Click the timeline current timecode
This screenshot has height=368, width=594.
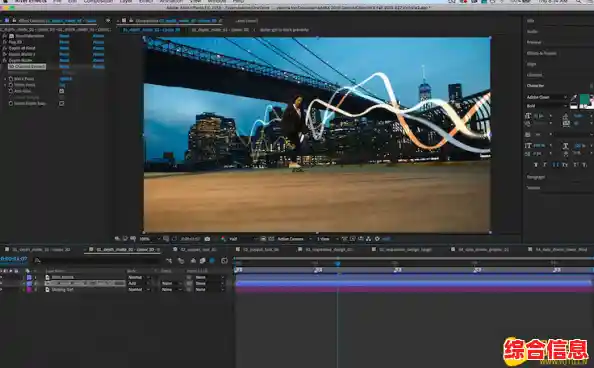(x=14, y=259)
